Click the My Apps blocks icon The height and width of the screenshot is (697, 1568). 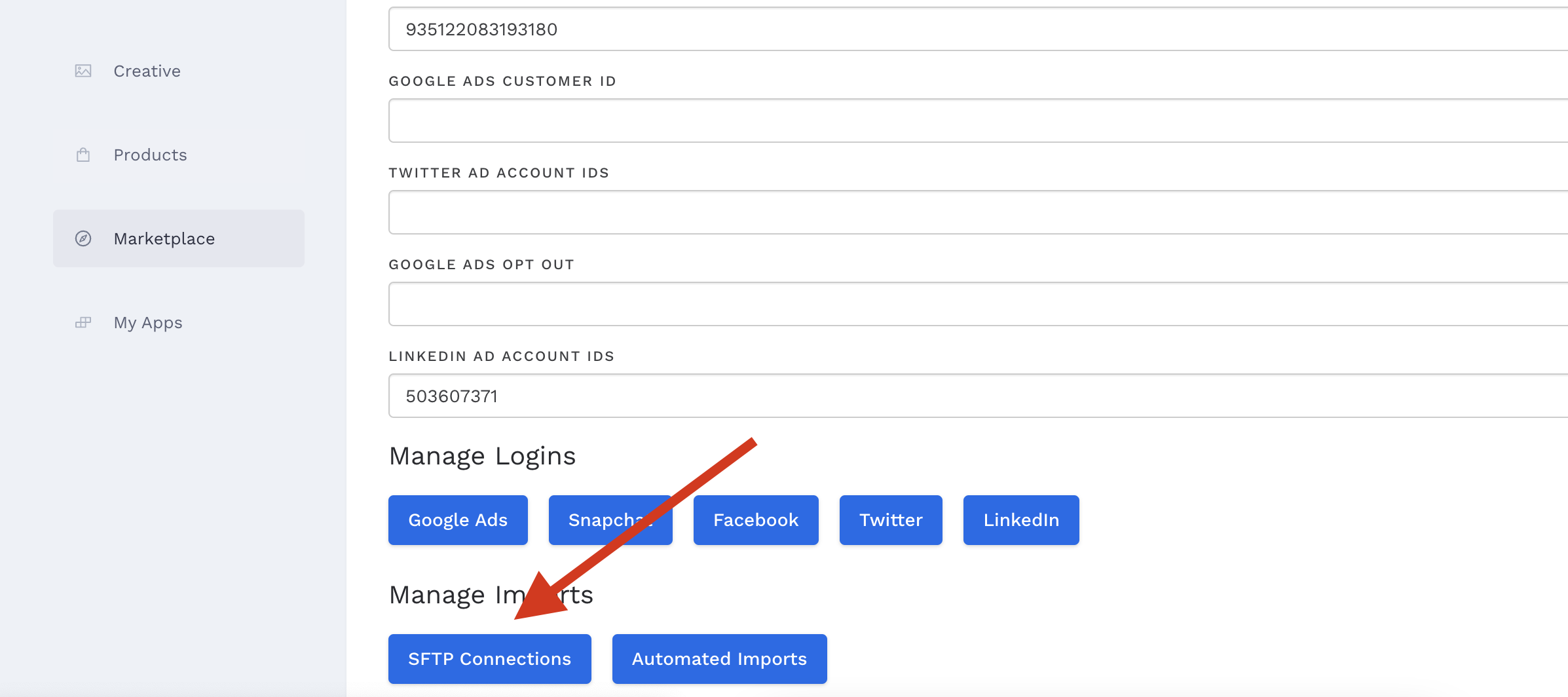point(83,322)
